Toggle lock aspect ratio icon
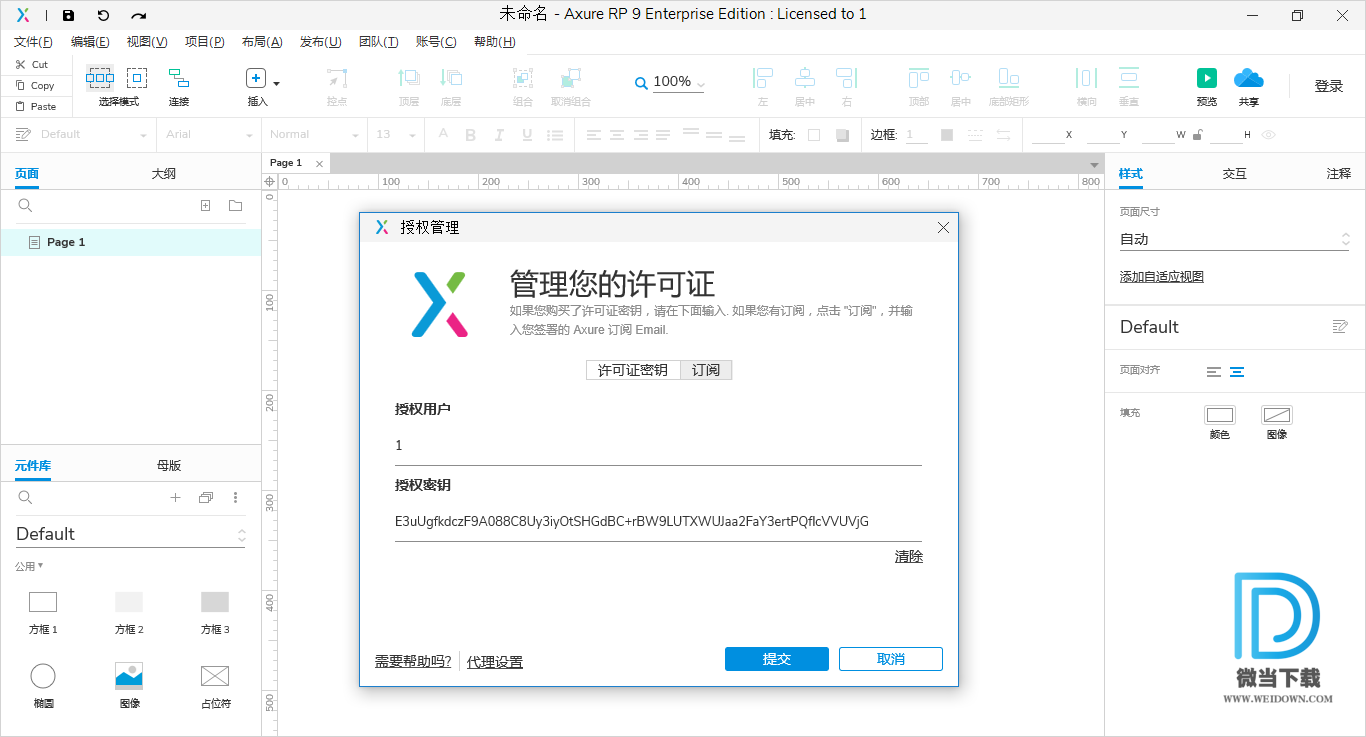The image size is (1366, 737). click(x=1198, y=135)
